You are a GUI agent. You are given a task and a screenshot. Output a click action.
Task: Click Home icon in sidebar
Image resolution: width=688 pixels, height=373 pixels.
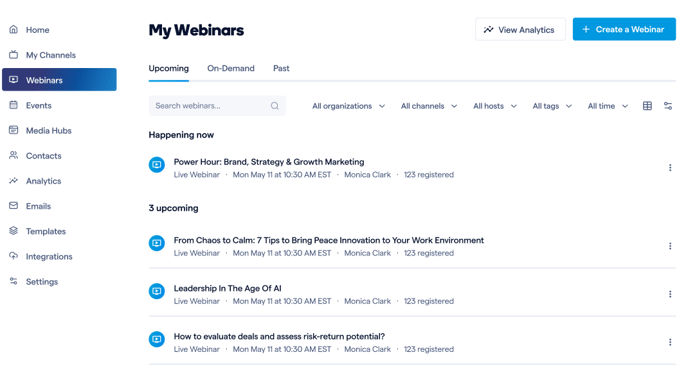[14, 29]
